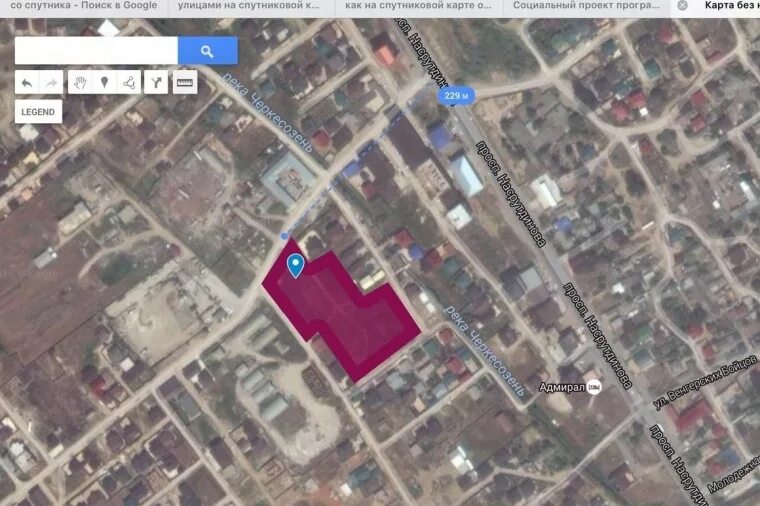
Task: Open the LEGEND panel
Action: click(38, 112)
